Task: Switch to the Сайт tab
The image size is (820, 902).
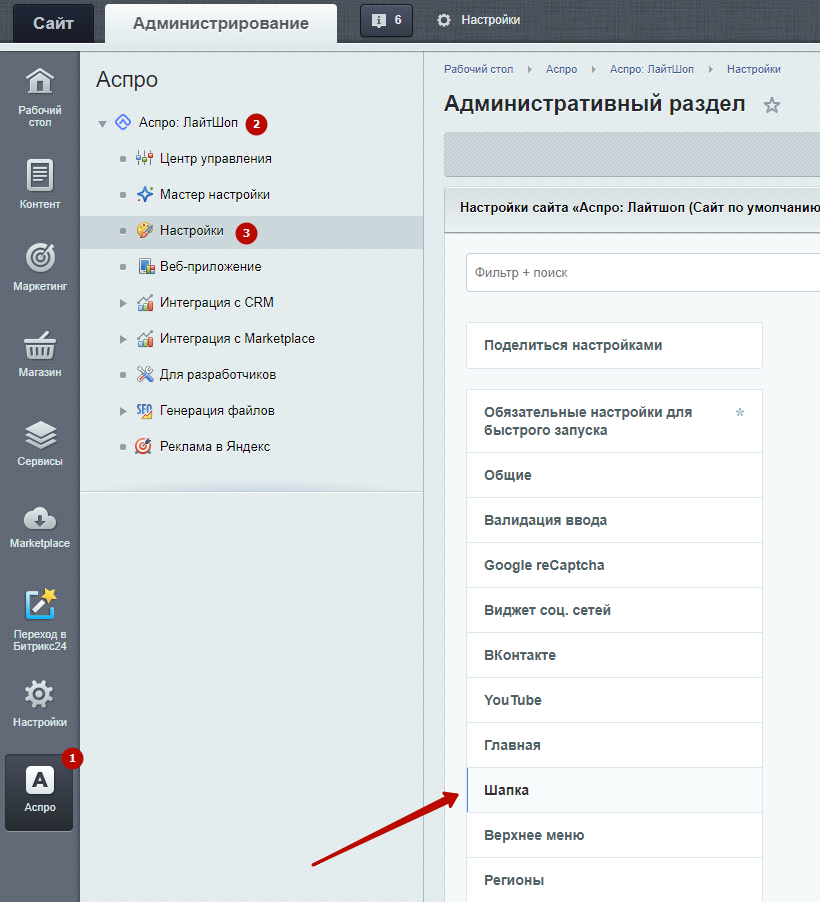Action: point(54,23)
